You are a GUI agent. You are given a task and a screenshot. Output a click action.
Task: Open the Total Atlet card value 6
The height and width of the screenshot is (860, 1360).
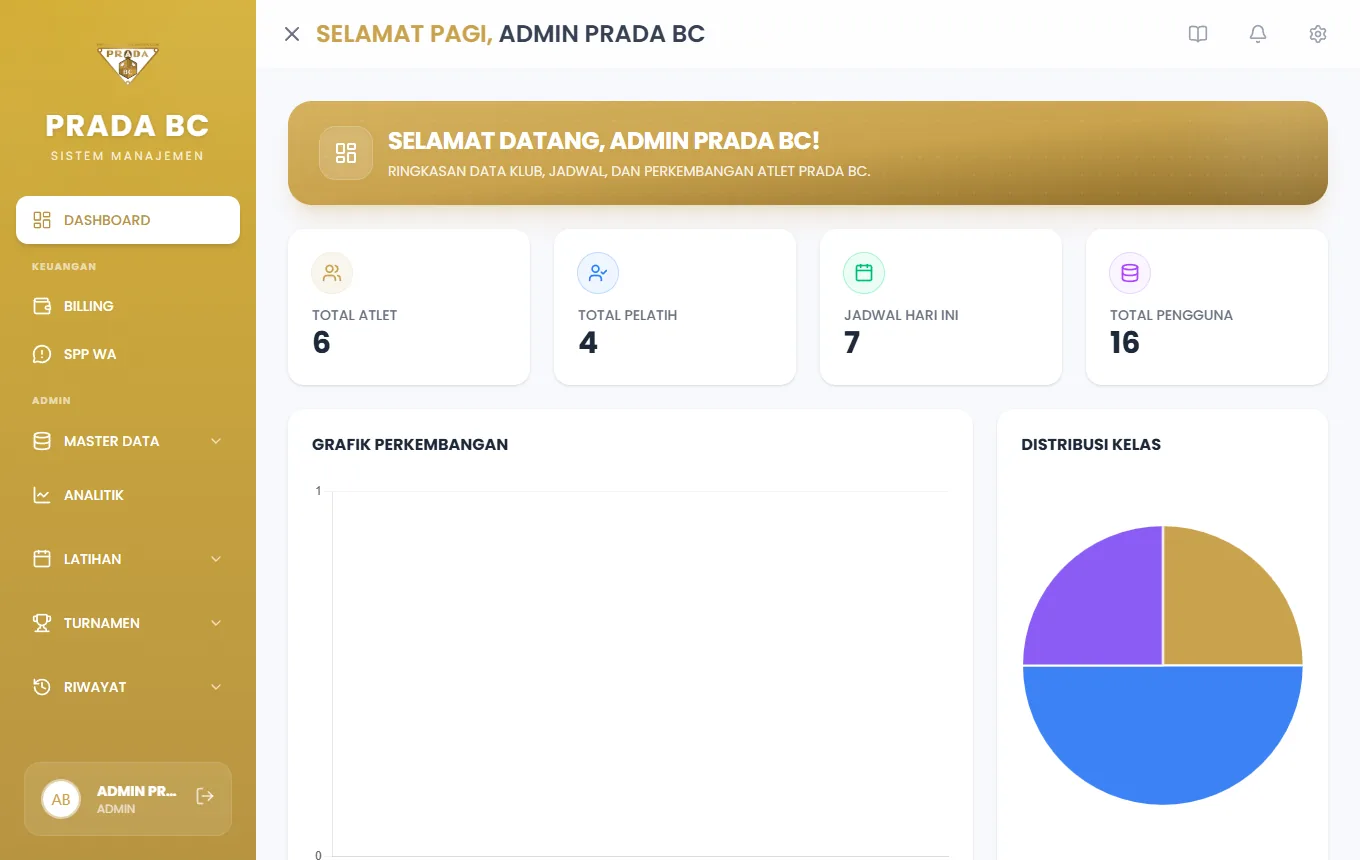point(321,343)
